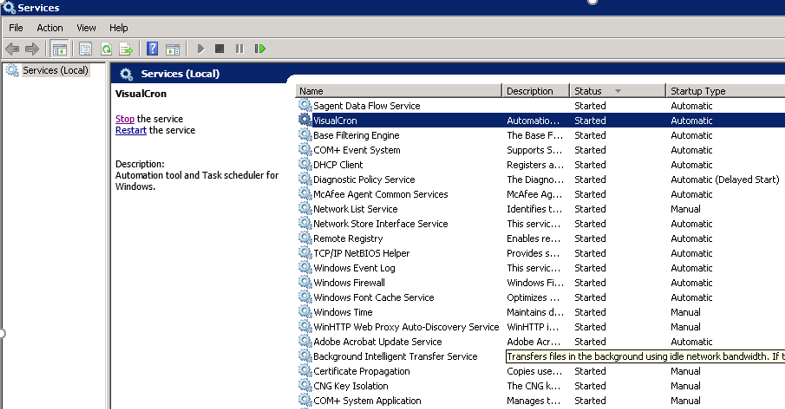Click the Properties toolbar icon
The image size is (785, 409).
(86, 48)
